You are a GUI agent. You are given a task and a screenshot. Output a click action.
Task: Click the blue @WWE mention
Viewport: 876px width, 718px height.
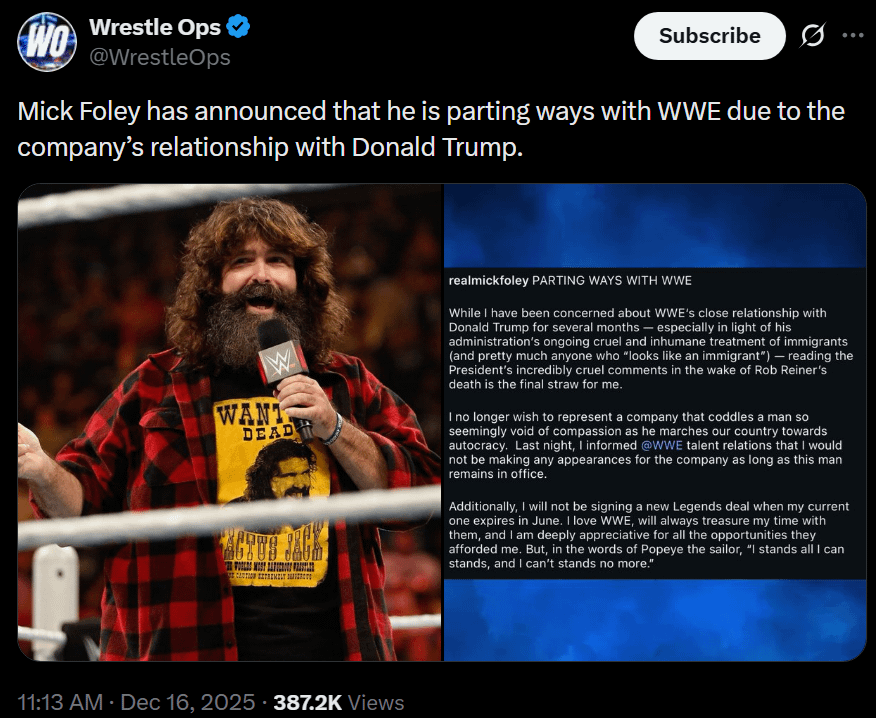(661, 445)
